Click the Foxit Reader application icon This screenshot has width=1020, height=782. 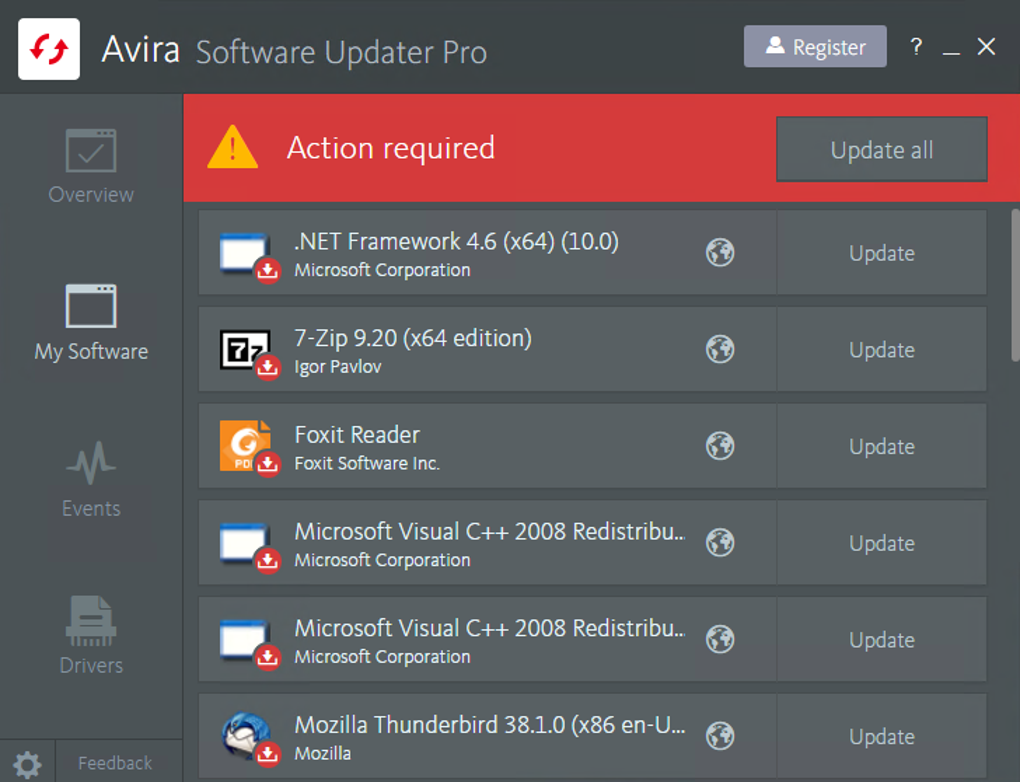click(245, 446)
